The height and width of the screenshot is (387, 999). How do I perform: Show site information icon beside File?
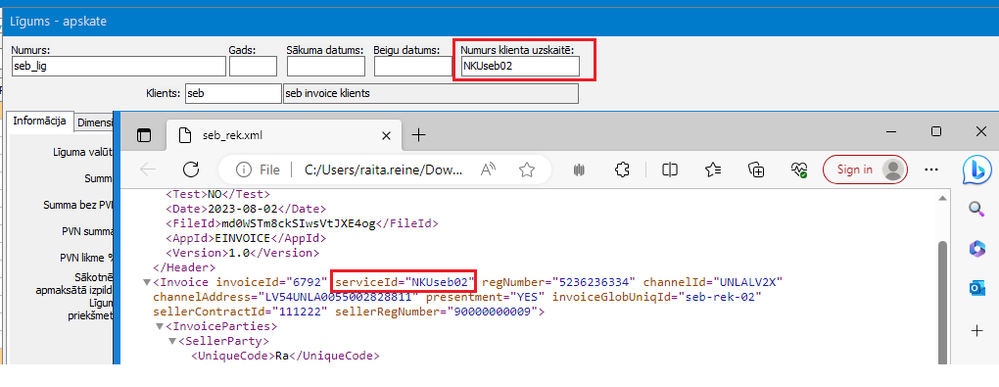coord(243,170)
